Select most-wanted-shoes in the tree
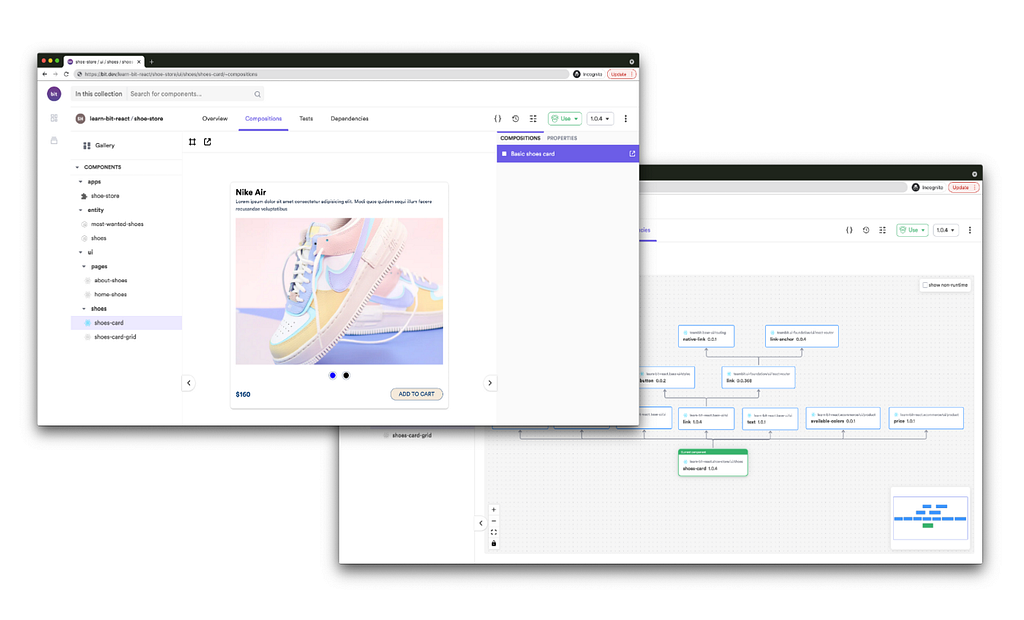The width and height of the screenshot is (1024, 620). pyautogui.click(x=117, y=224)
